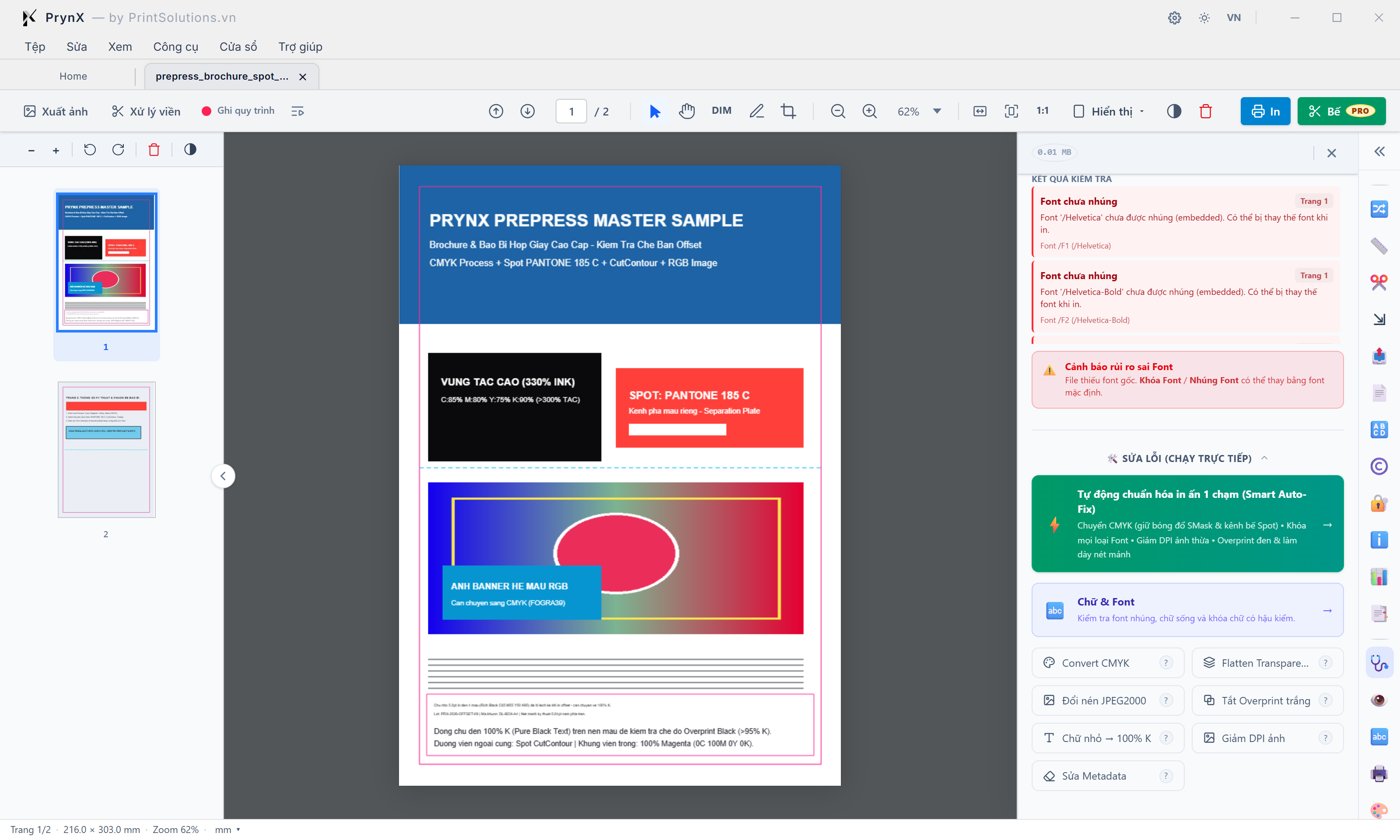
Task: Select page 2 thumbnail
Action: tap(106, 449)
